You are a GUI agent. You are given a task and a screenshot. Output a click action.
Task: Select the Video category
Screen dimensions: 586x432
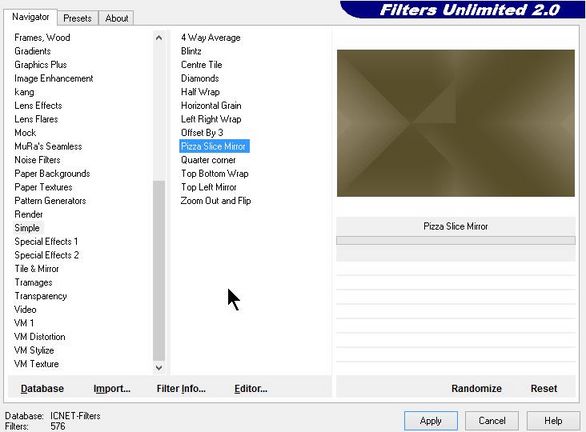[x=25, y=309]
